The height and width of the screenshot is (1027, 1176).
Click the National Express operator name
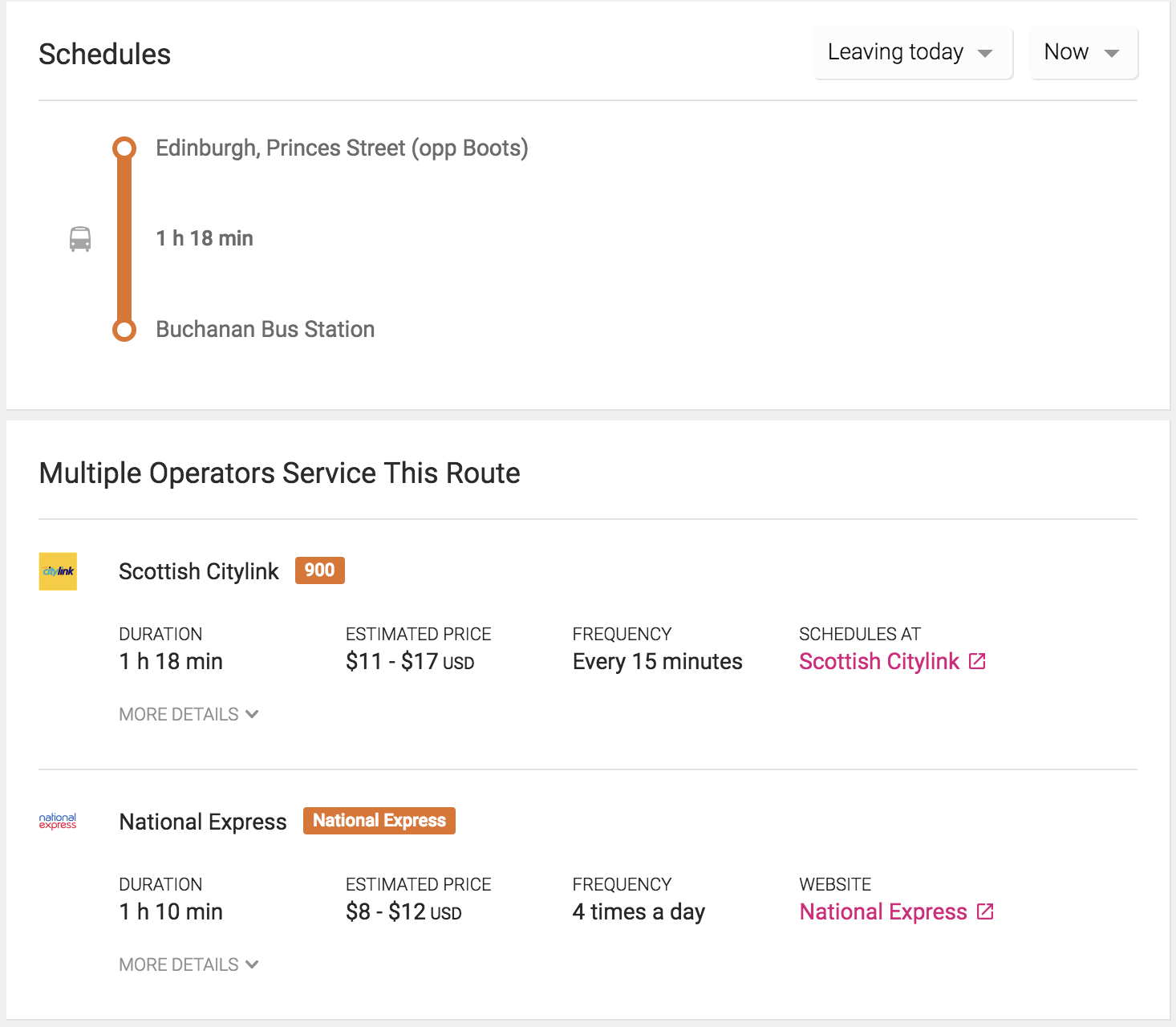click(x=203, y=822)
